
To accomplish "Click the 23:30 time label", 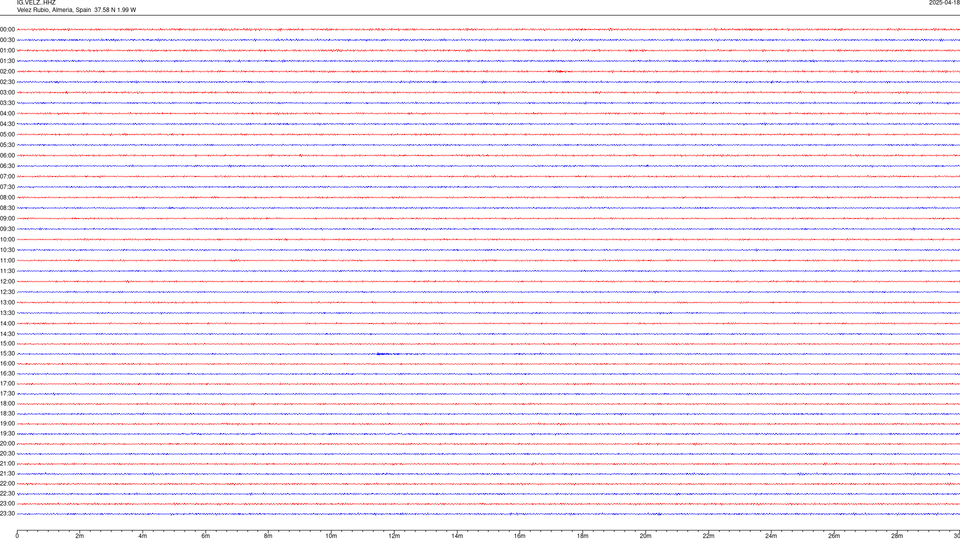I will [x=7, y=514].
